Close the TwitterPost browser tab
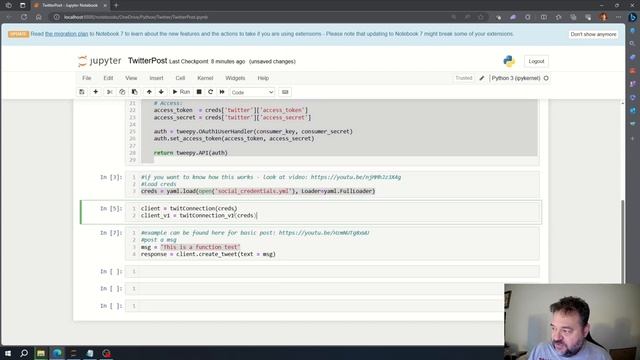The image size is (640, 360). 105,5
